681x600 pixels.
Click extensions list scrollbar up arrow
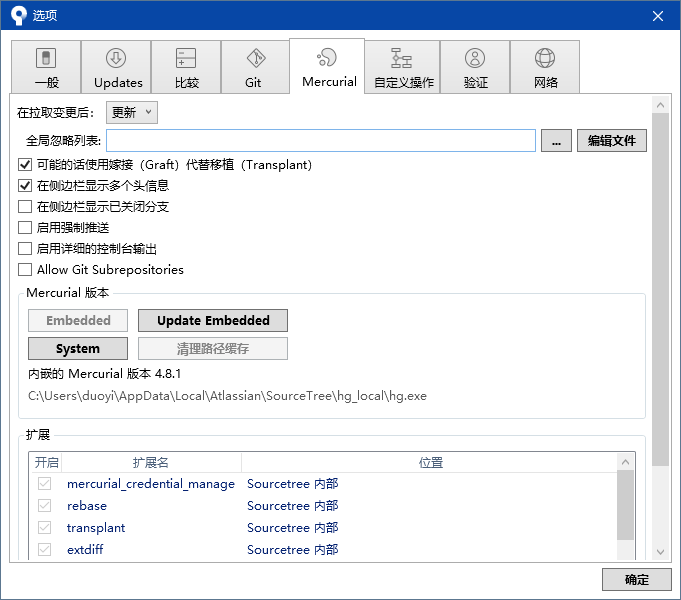coord(625,462)
